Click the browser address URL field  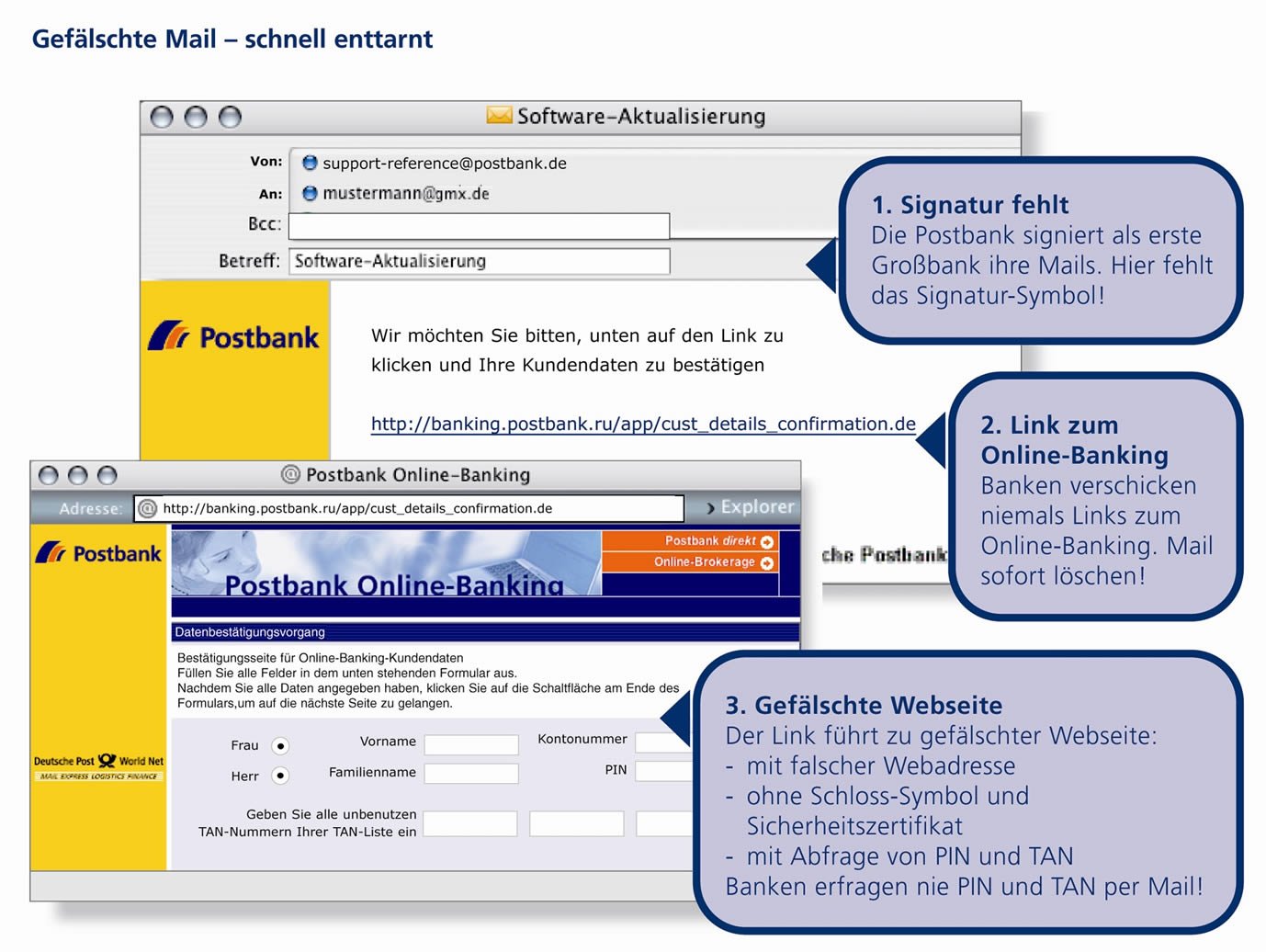pyautogui.click(x=410, y=508)
